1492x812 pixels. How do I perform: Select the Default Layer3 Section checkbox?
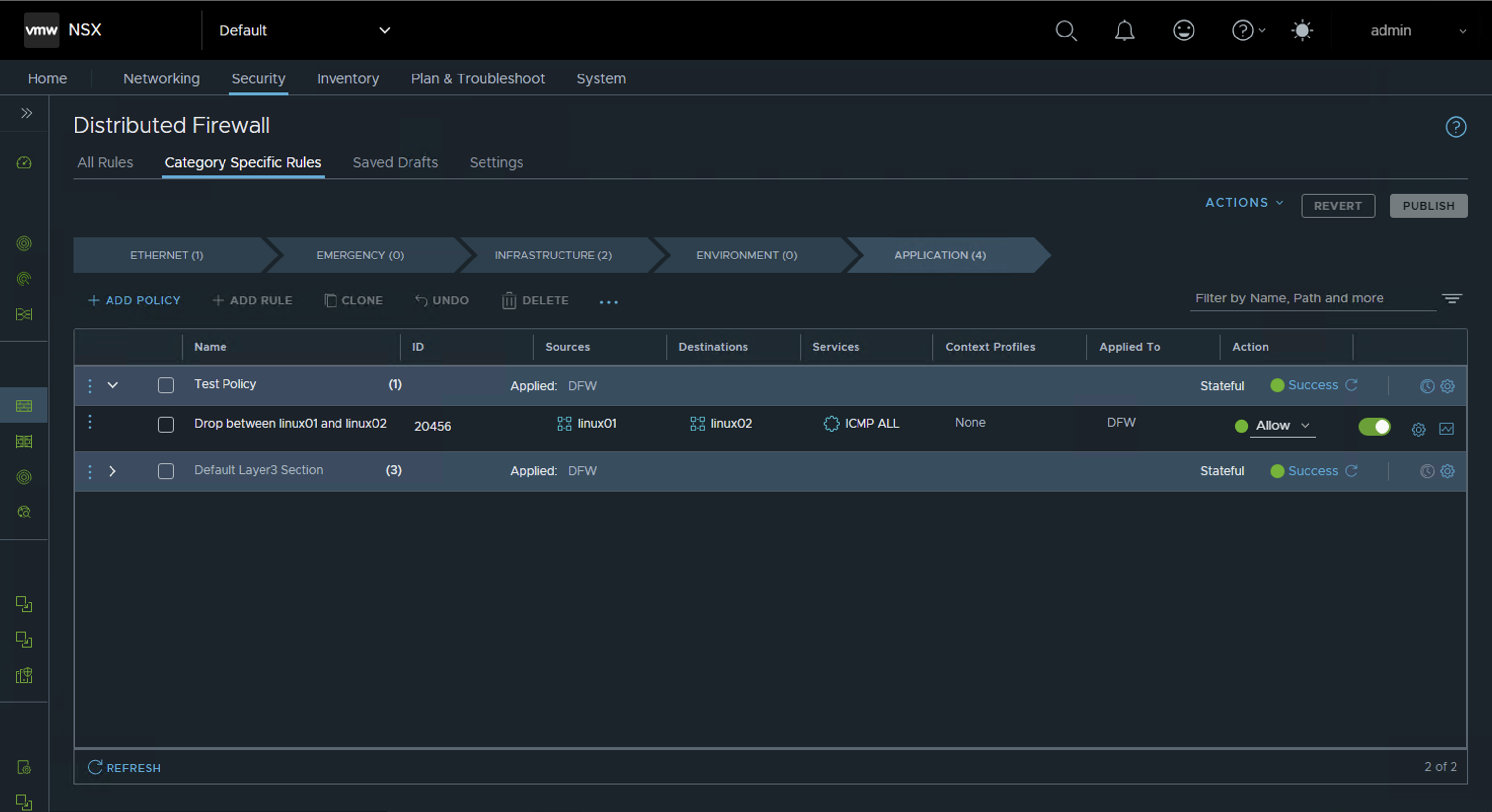(x=166, y=471)
